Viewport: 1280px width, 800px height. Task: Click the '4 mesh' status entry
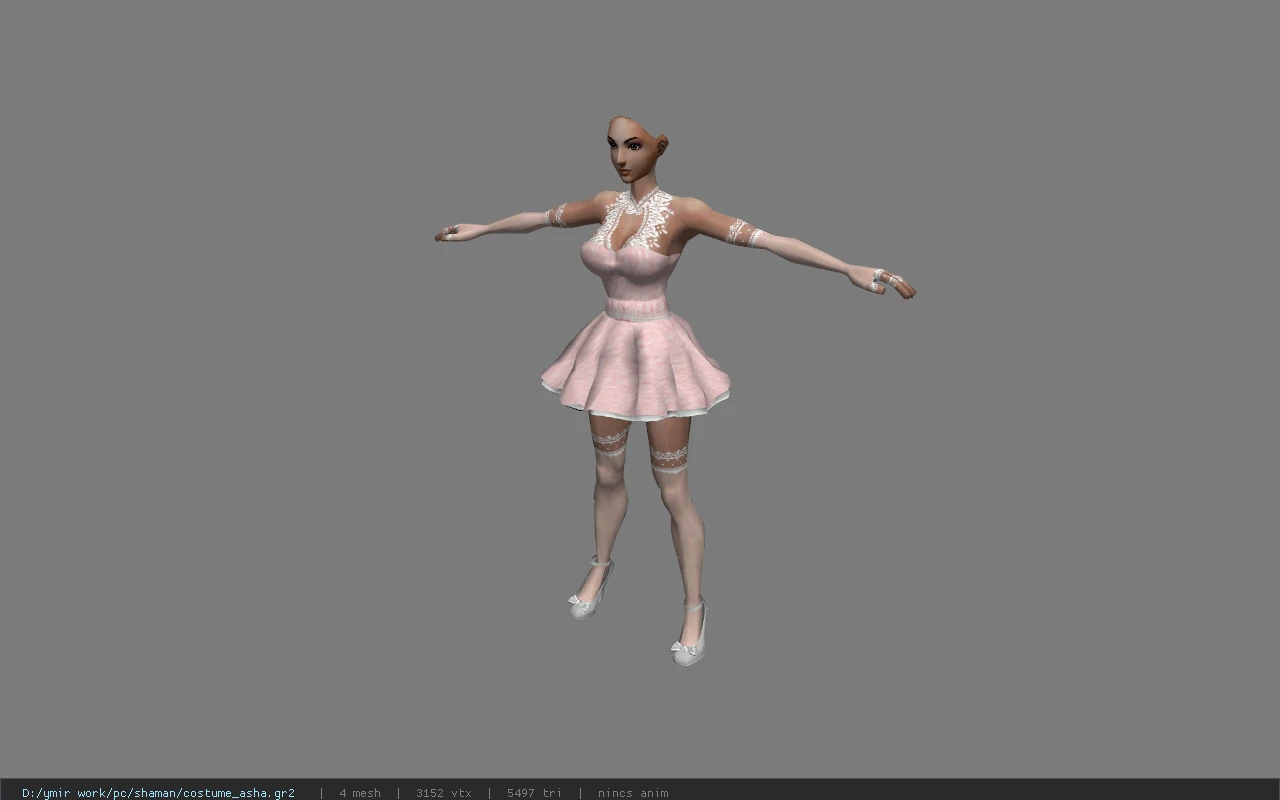pyautogui.click(x=360, y=793)
